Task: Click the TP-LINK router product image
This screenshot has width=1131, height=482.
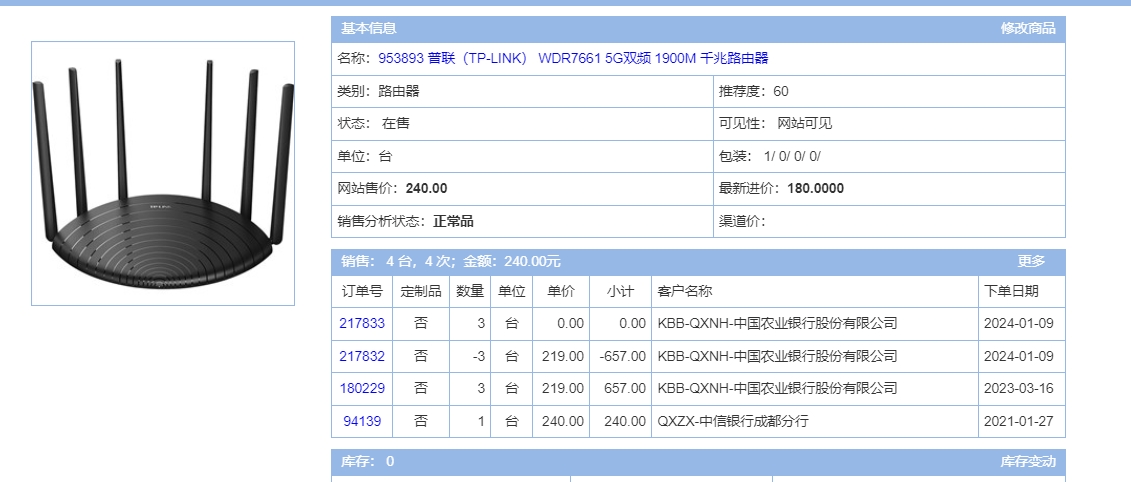Action: [163, 173]
